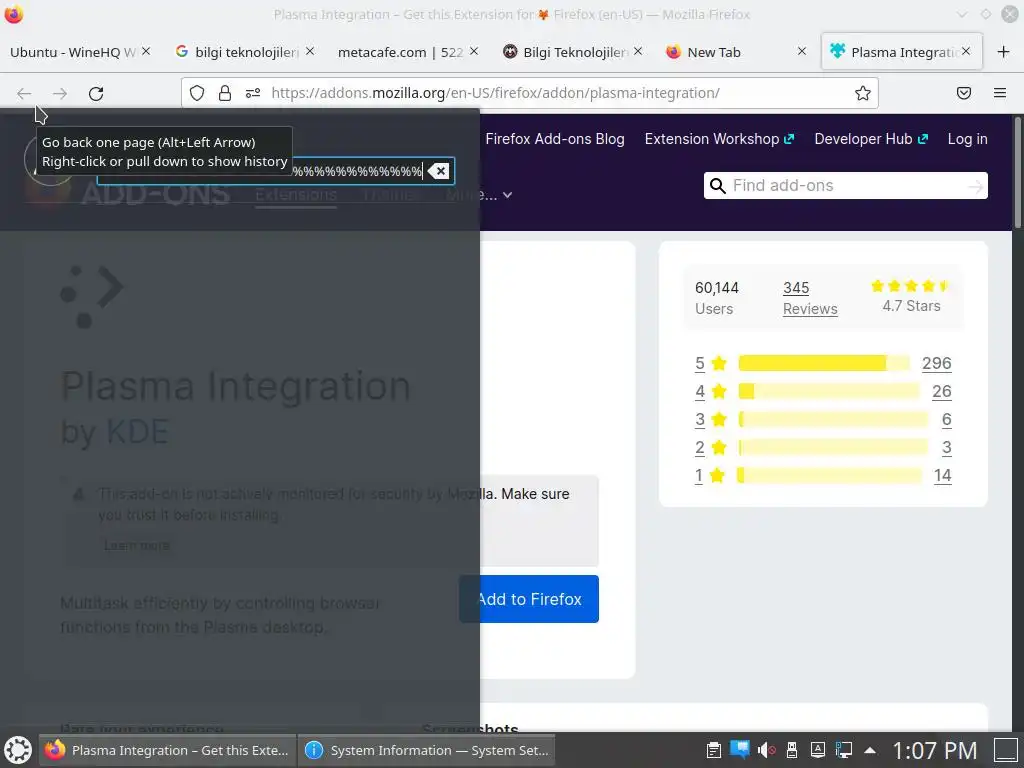Click the muted volume tray icon
This screenshot has height=768, width=1024.
coord(766,750)
